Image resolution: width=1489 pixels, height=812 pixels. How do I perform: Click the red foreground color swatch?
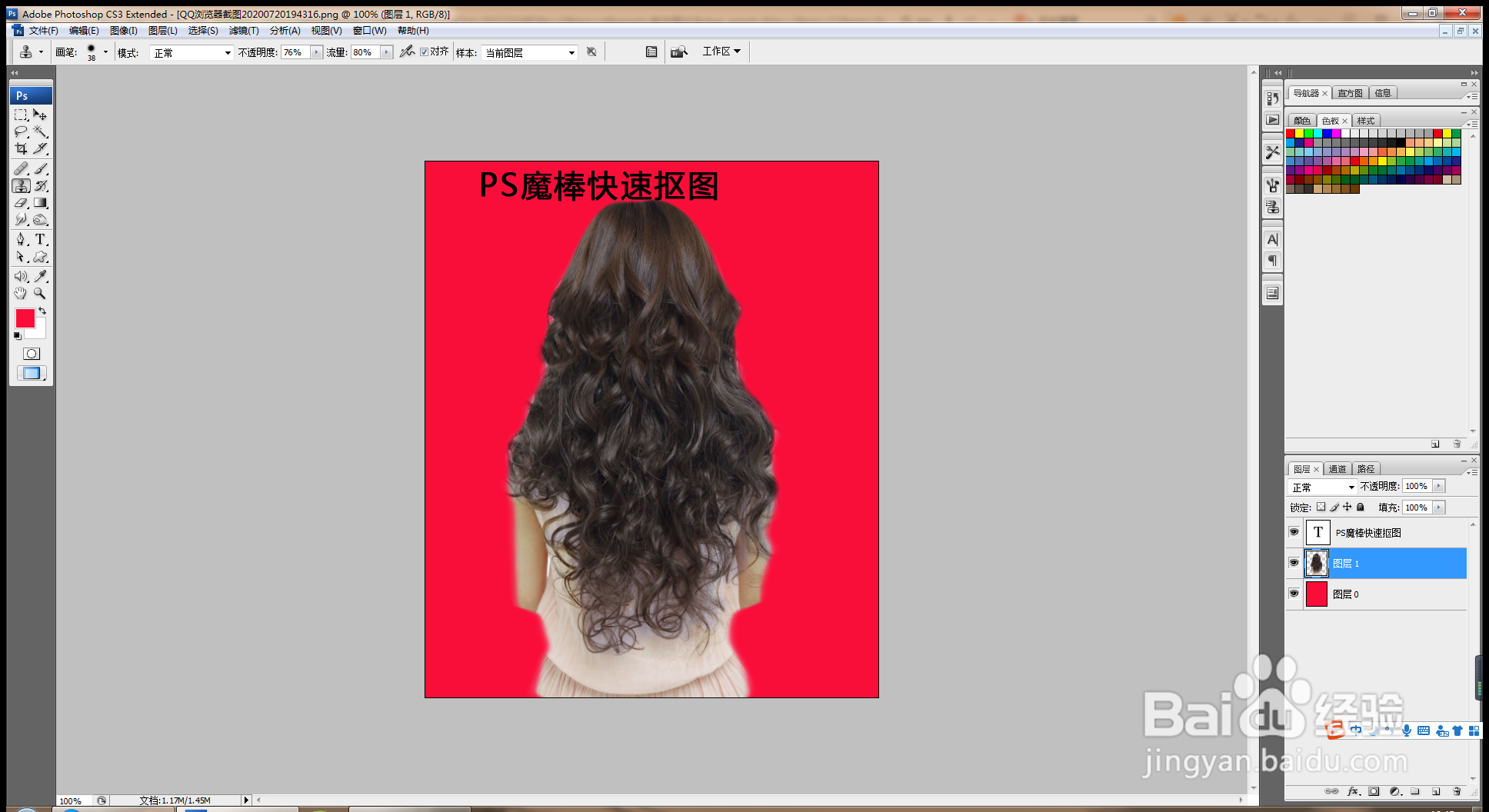coord(25,318)
